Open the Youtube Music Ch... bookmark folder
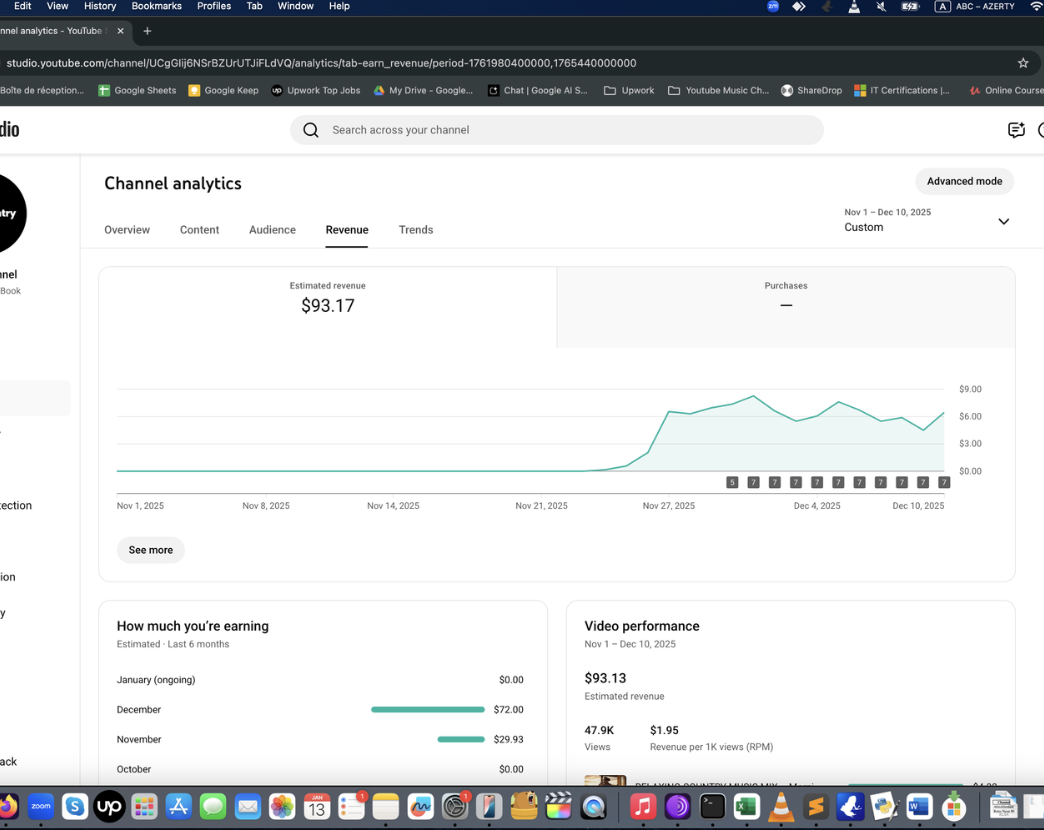Screen dimensions: 1044x830 [x=718, y=90]
